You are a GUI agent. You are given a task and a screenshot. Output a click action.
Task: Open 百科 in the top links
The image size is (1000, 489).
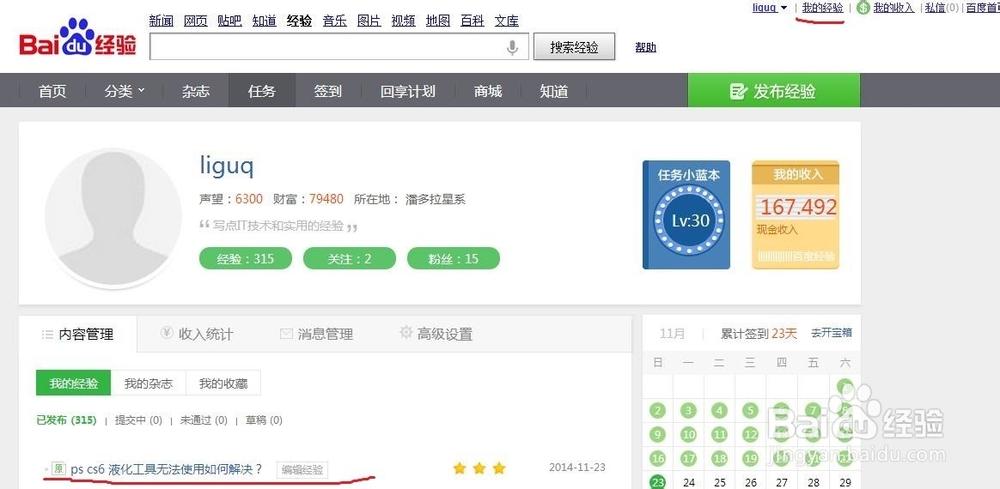473,21
